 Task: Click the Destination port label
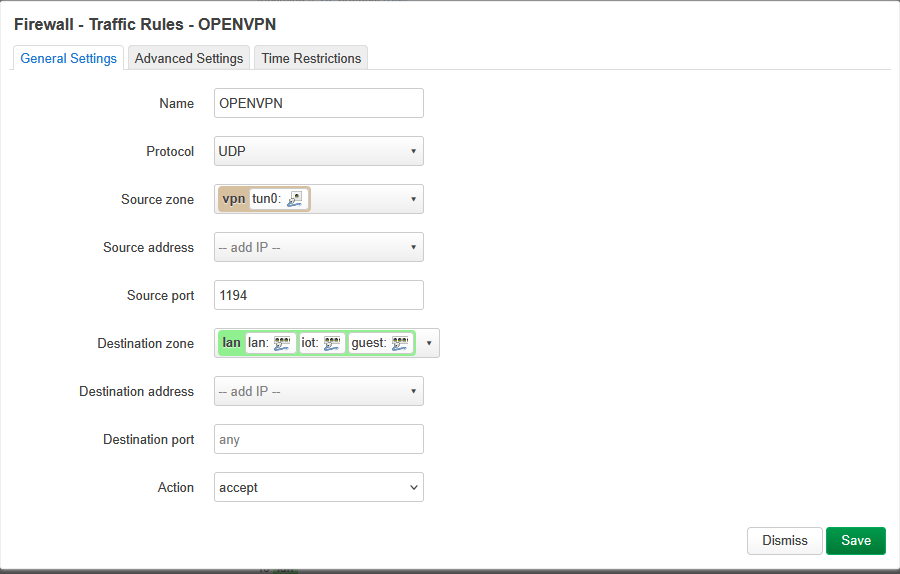tap(149, 440)
